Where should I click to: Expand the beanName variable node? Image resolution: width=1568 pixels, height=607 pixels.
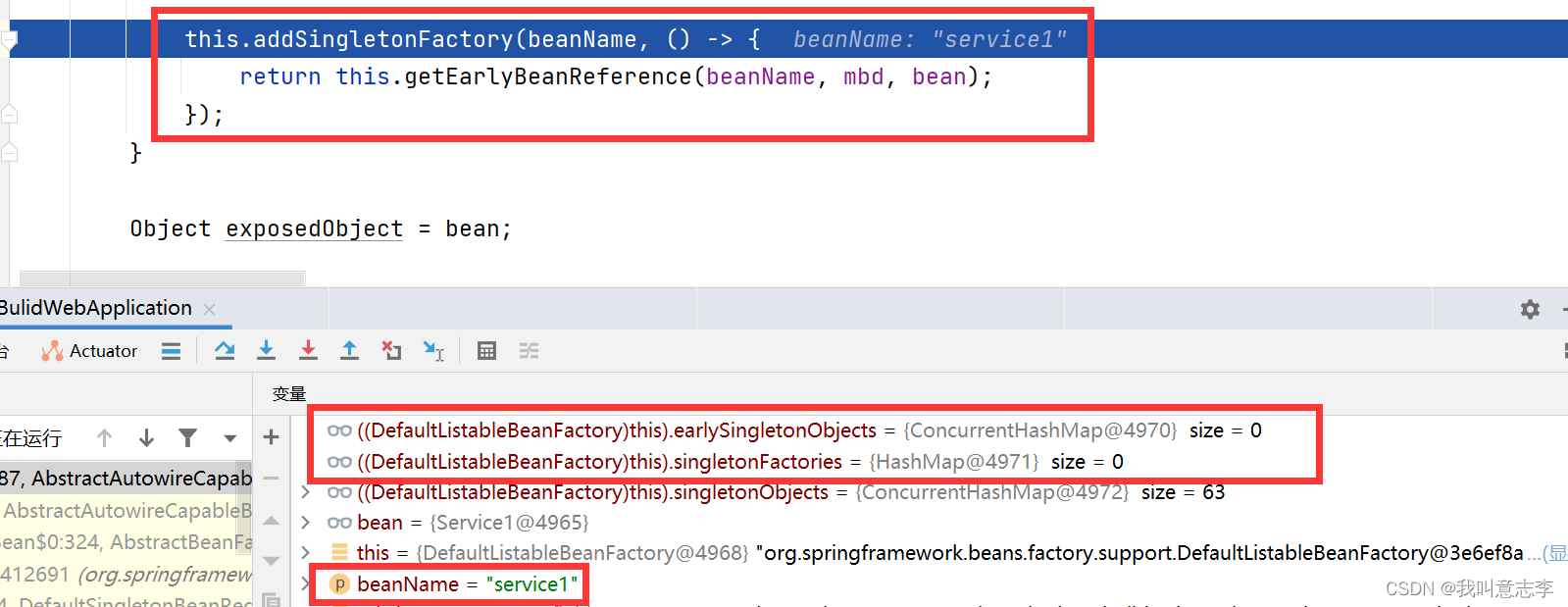[x=306, y=583]
